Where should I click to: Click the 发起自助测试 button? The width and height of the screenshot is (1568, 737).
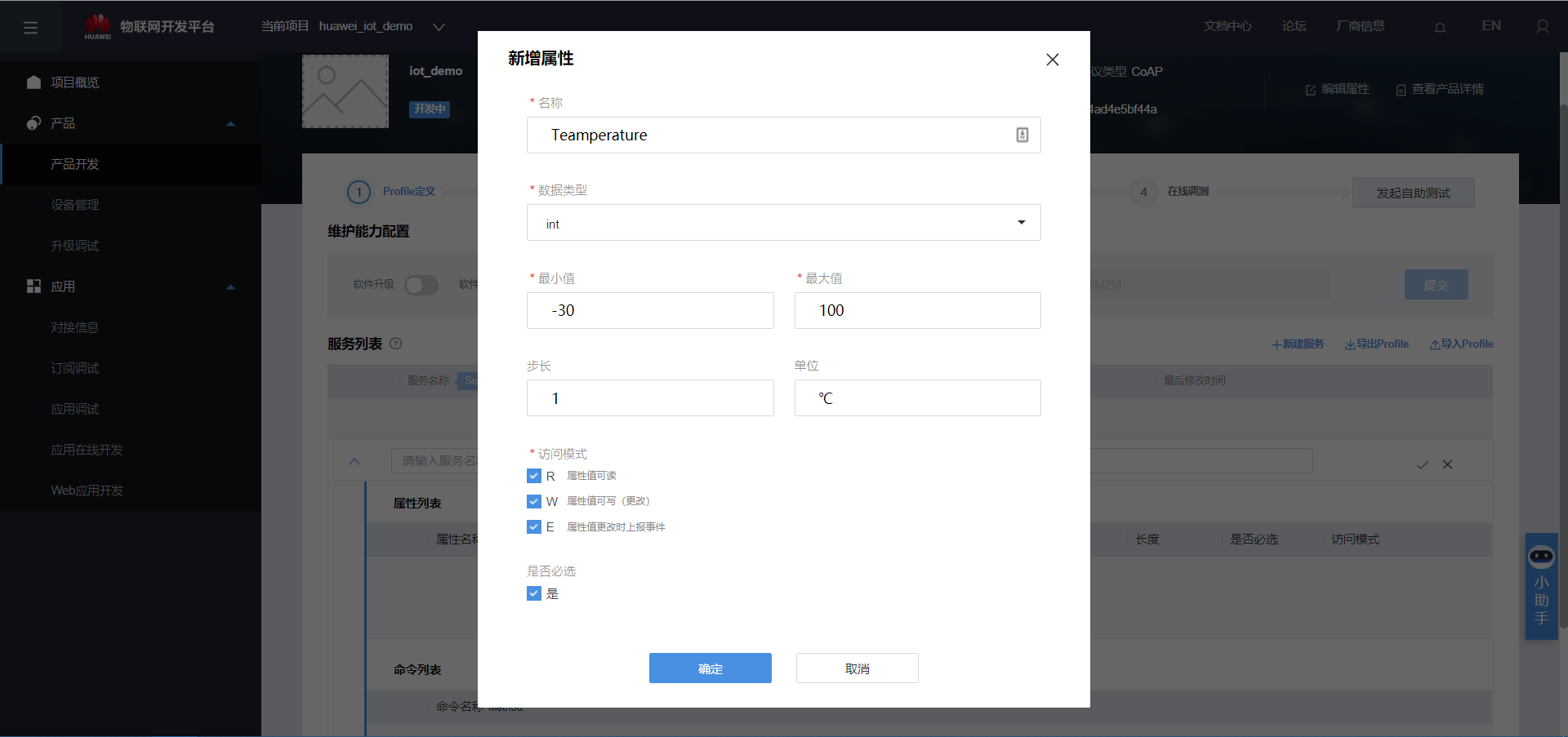(x=1413, y=193)
